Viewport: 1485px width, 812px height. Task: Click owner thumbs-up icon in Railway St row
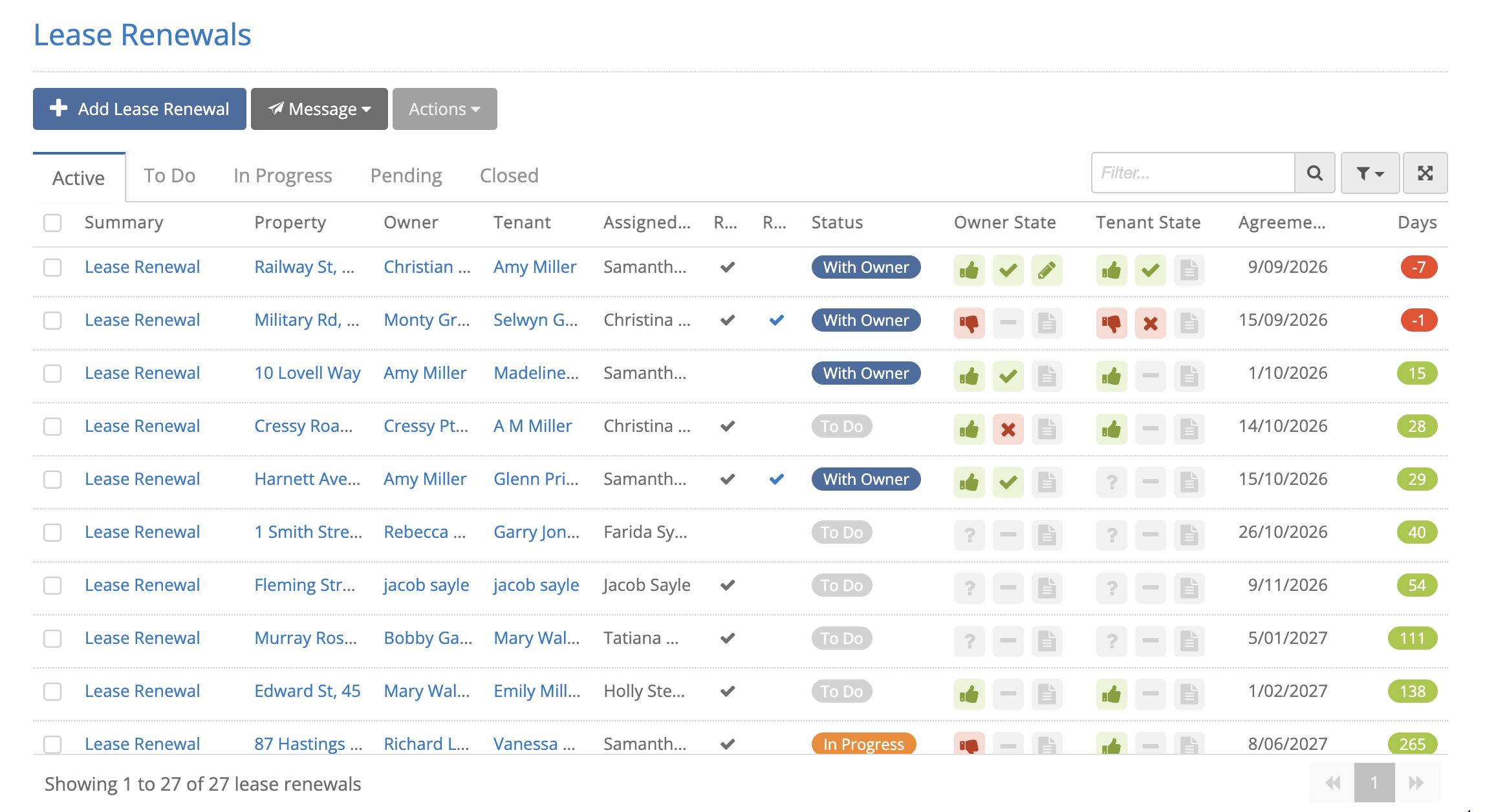coord(969,270)
